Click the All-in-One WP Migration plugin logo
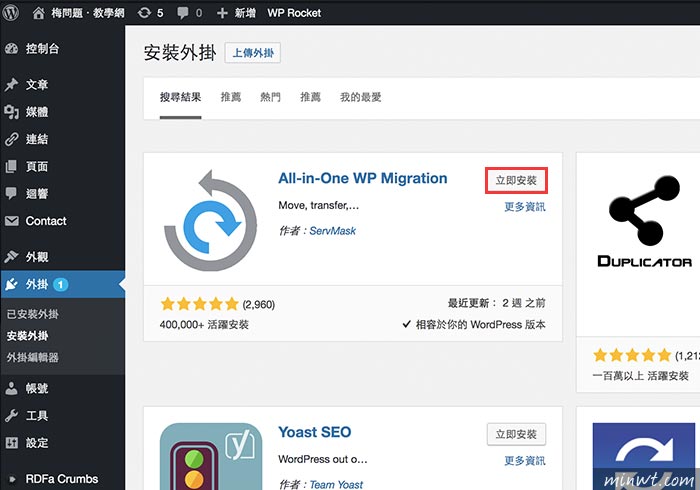Viewport: 700px width, 490px height. pos(210,220)
